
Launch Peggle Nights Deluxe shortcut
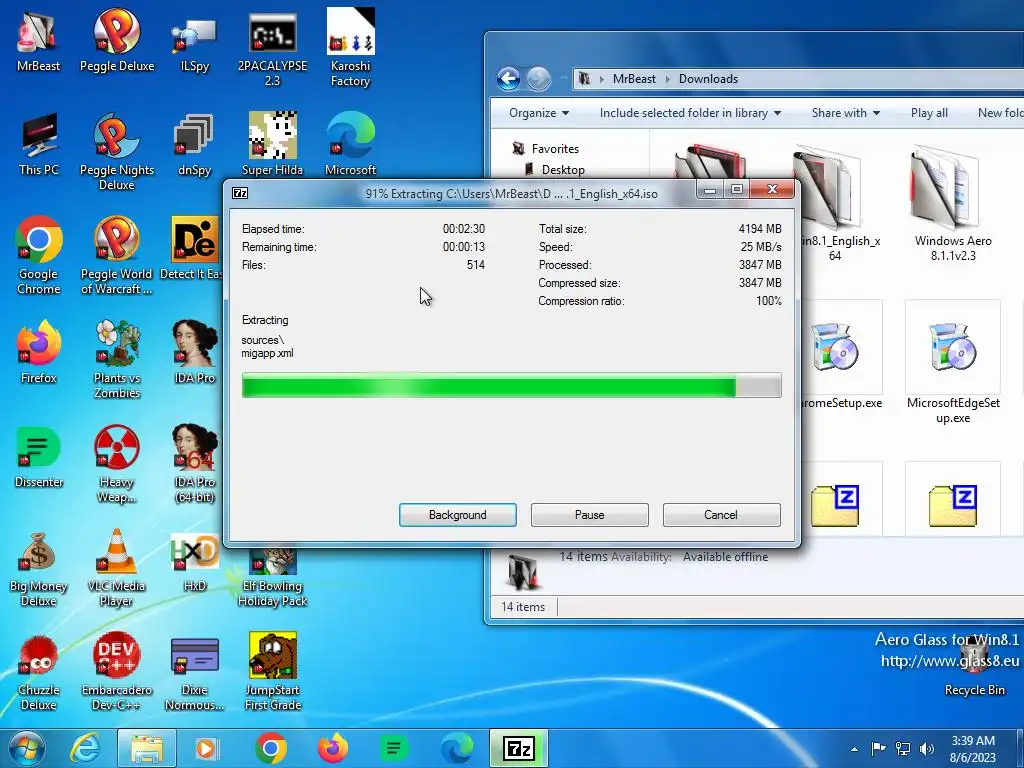[117, 152]
